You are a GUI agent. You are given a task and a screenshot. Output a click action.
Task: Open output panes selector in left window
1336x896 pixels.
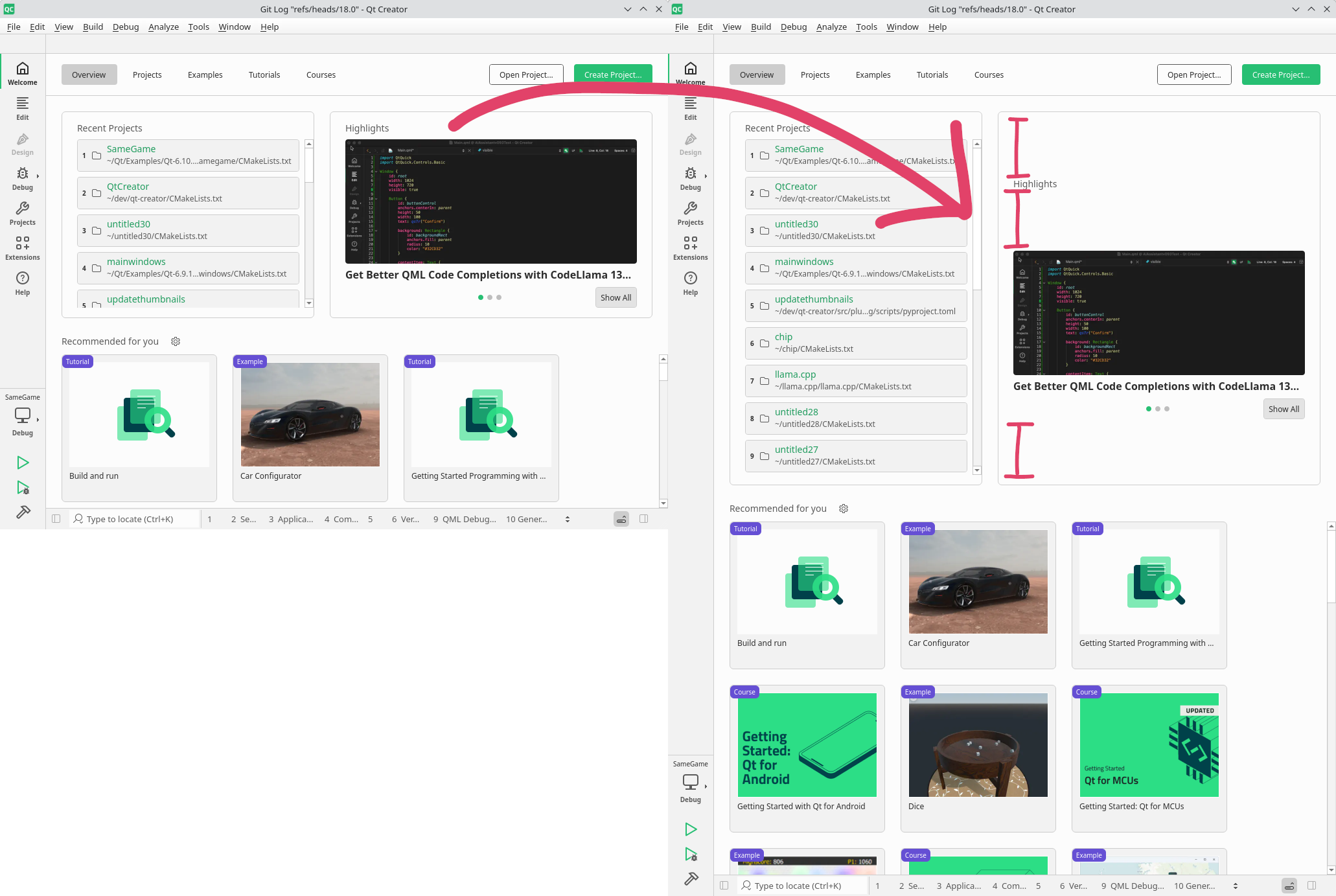pyautogui.click(x=568, y=519)
